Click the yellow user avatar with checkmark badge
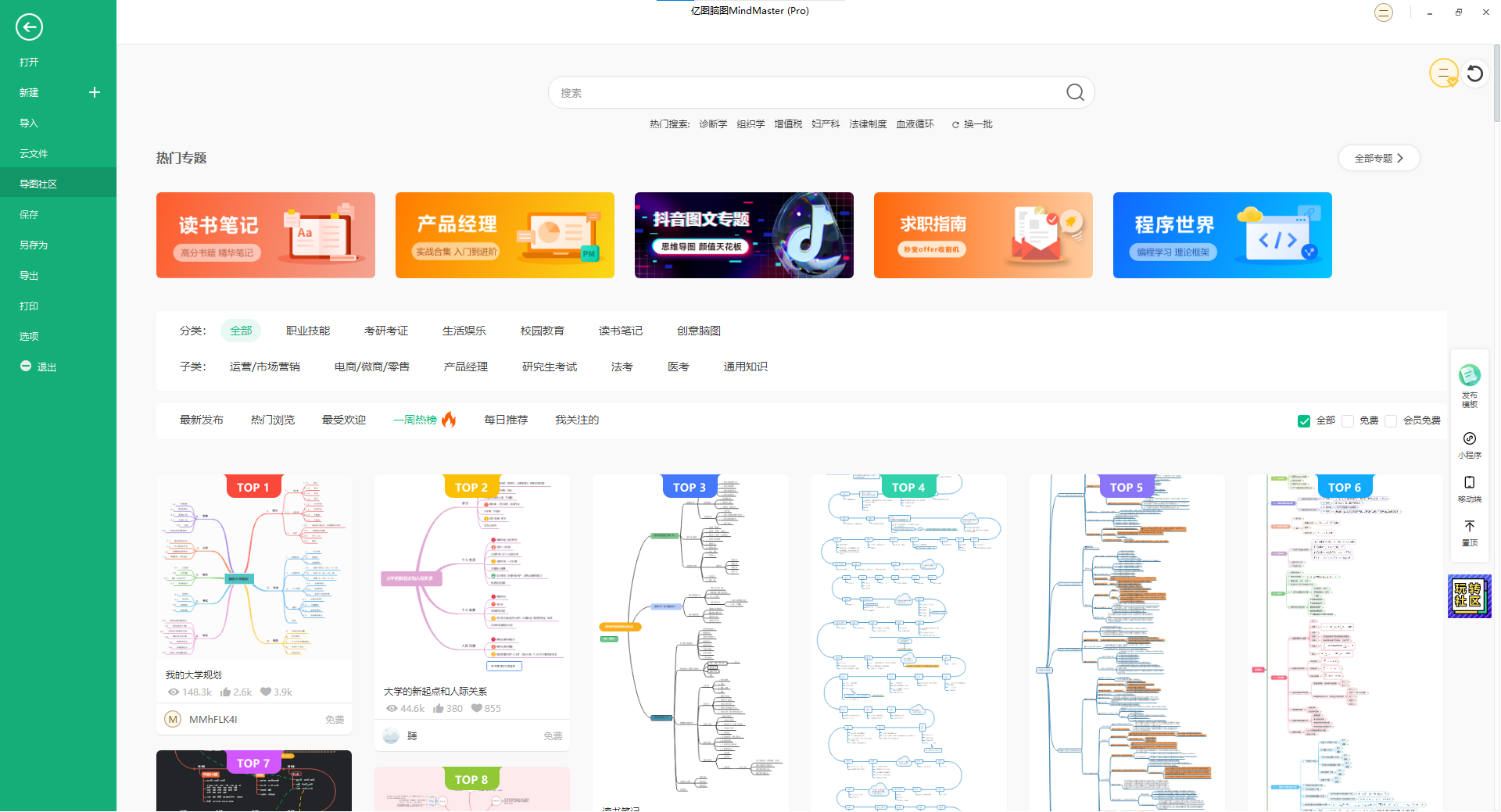The width and height of the screenshot is (1501, 812). (1444, 73)
